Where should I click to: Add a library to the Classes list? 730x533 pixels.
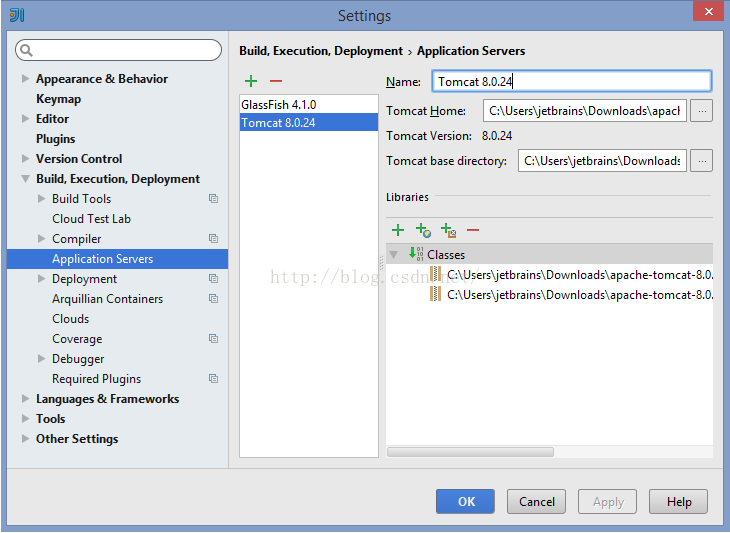pos(398,230)
